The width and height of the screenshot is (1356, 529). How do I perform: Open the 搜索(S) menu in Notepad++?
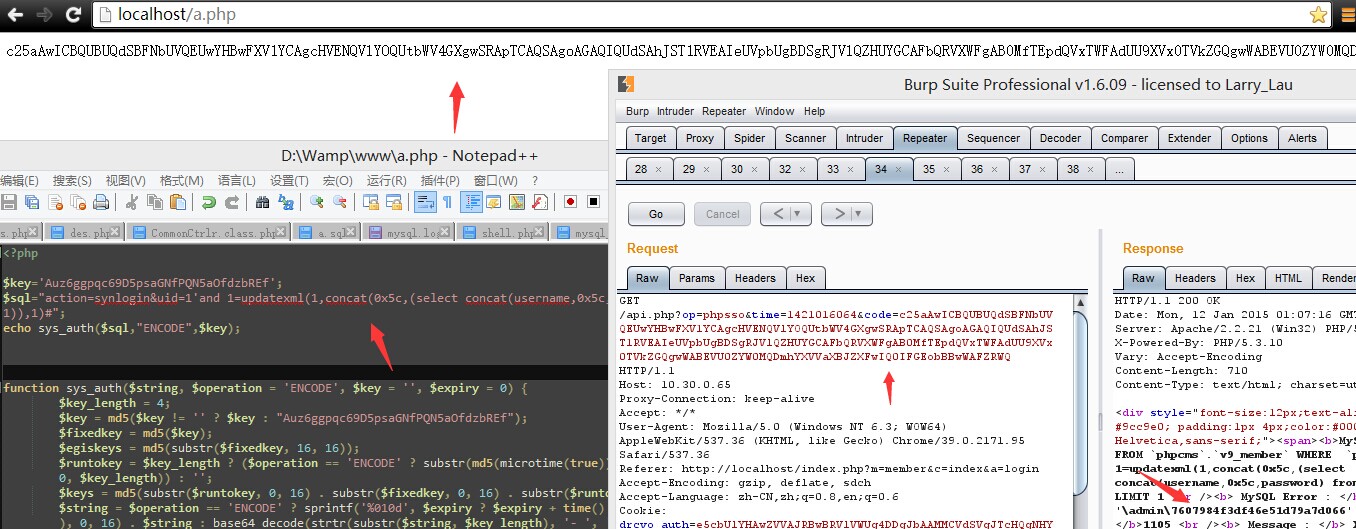pos(72,180)
